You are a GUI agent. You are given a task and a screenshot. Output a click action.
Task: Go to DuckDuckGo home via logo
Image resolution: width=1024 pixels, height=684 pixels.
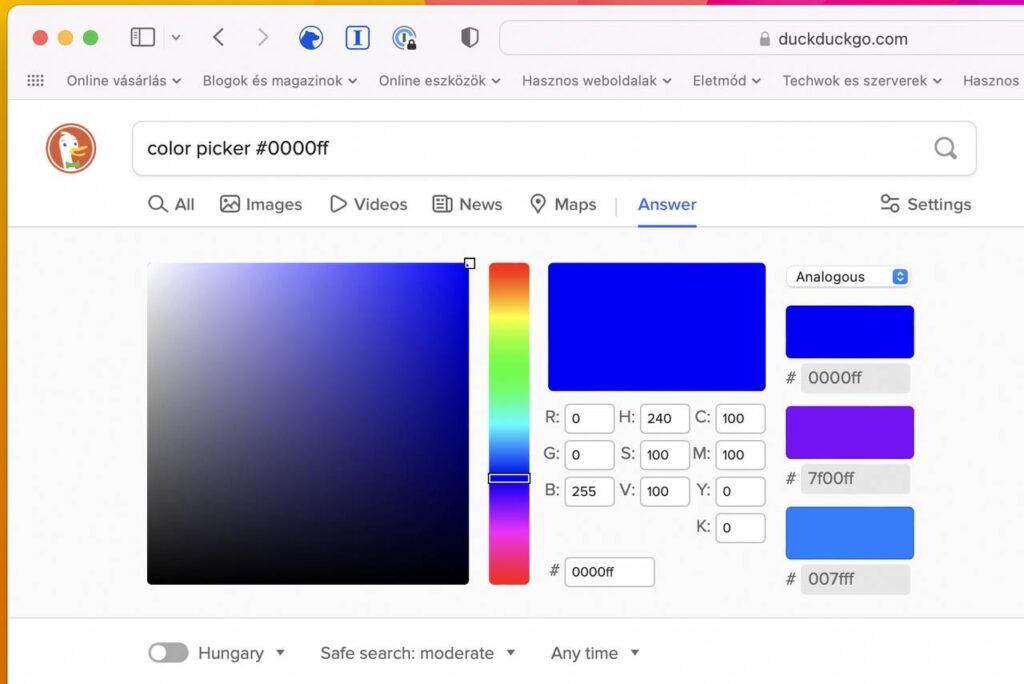[x=71, y=148]
